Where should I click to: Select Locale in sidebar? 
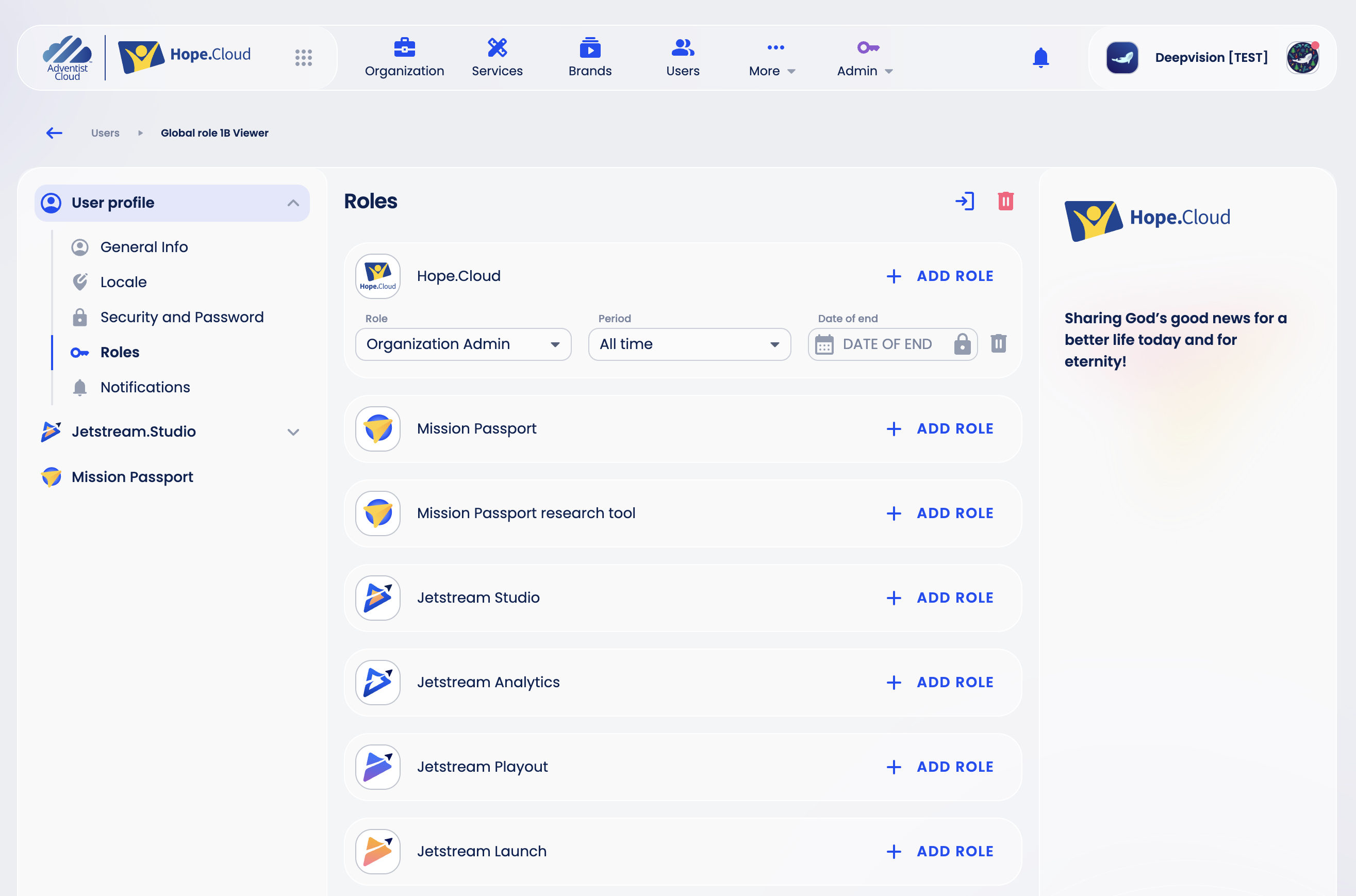coord(123,283)
